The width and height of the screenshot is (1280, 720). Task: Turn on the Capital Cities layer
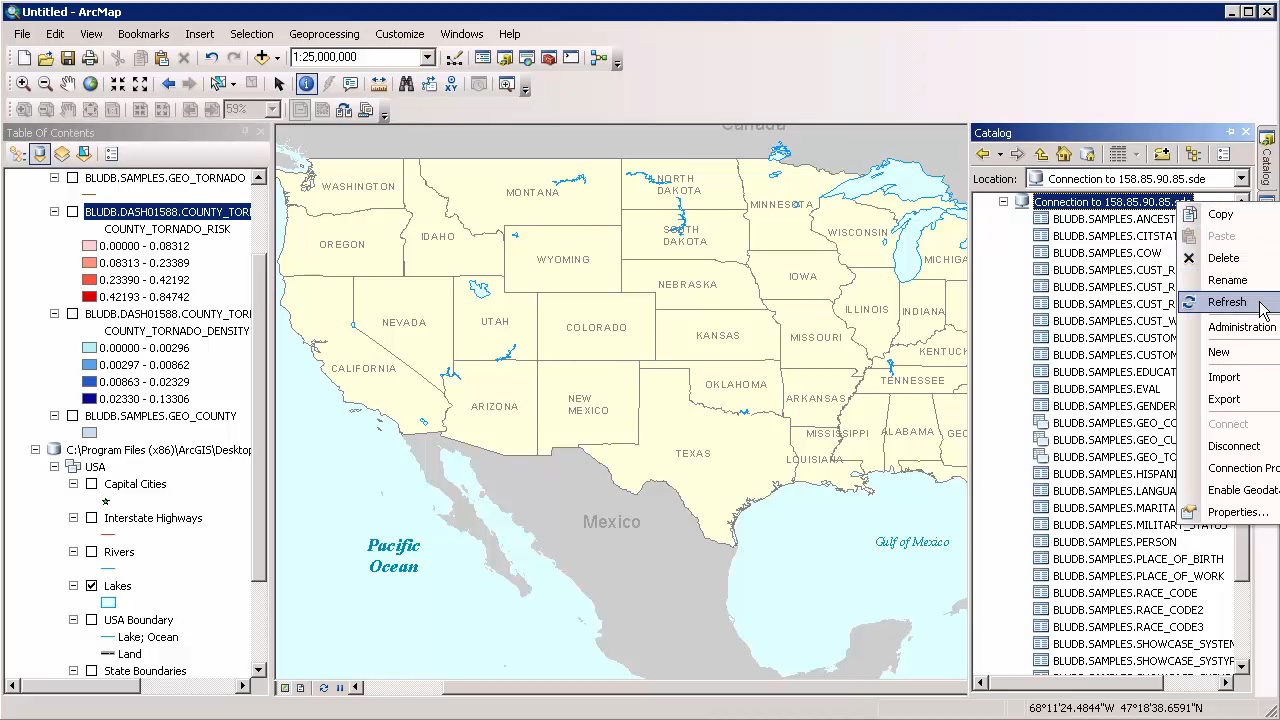(92, 484)
